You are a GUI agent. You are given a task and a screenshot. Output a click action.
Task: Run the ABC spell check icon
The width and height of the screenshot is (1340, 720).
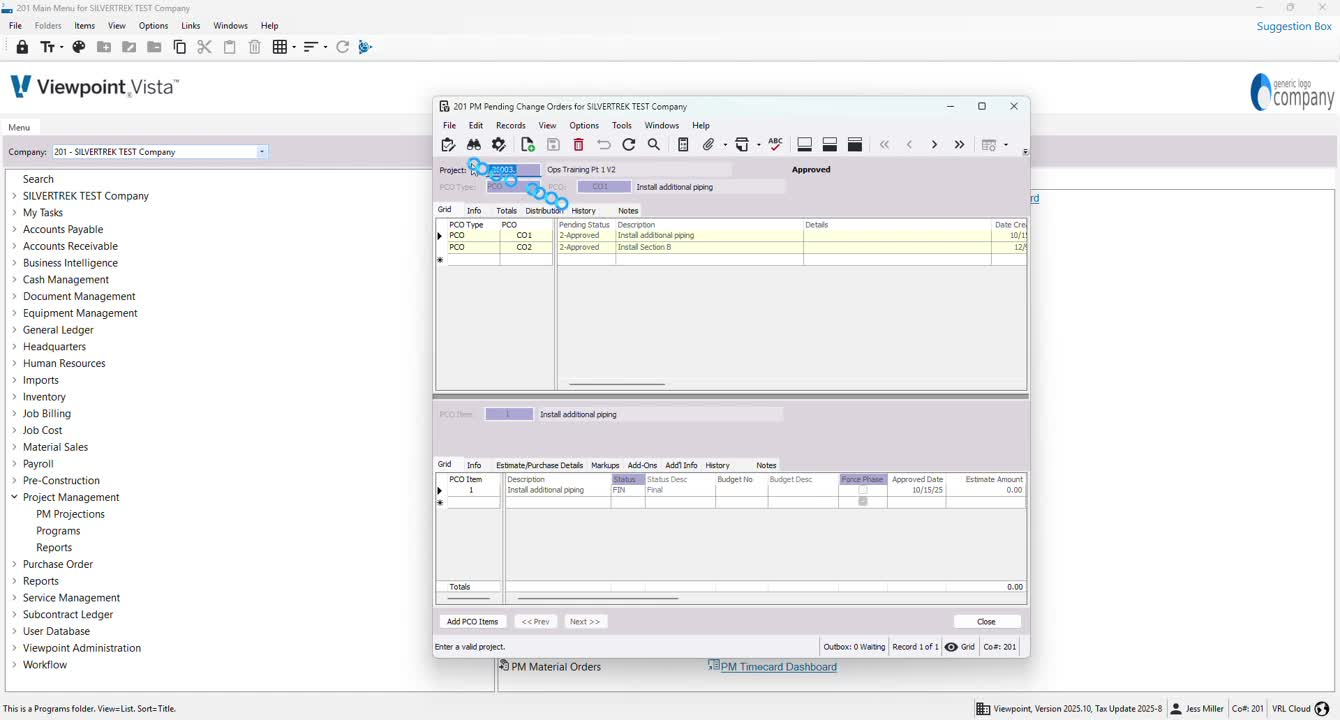[x=775, y=144]
